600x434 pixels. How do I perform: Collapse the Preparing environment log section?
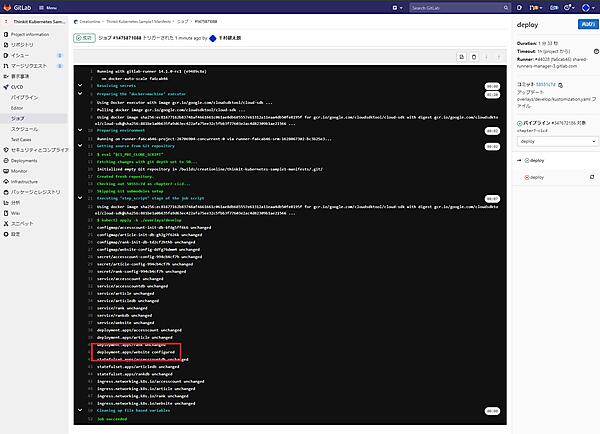[x=80, y=130]
